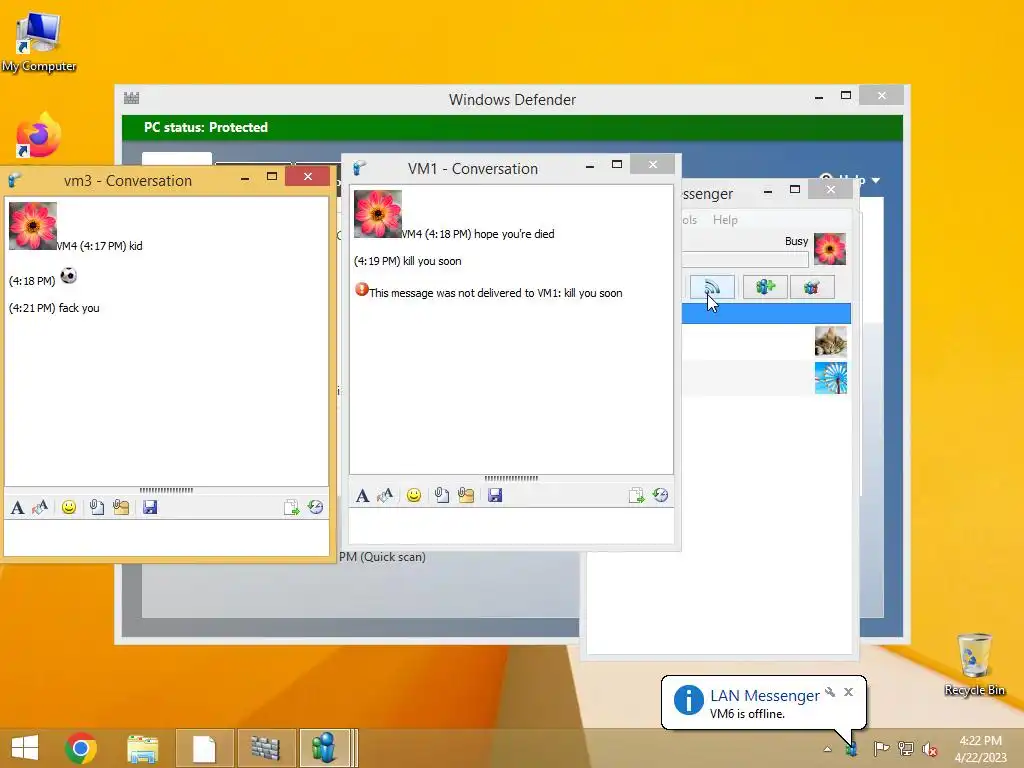Switch to Windows Defender in the taskbar
The image size is (1024, 768).
(x=266, y=748)
